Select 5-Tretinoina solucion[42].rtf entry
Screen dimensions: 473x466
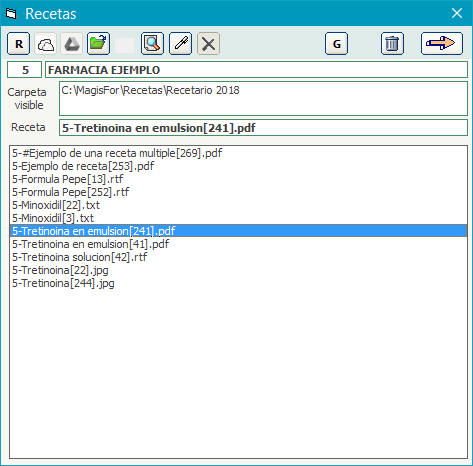coord(80,257)
